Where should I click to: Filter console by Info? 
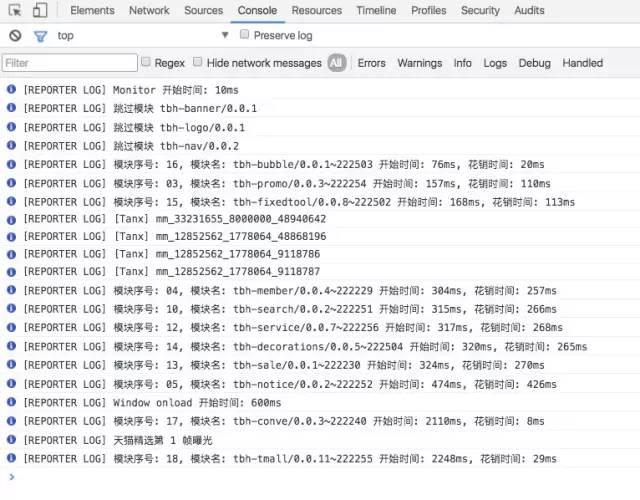click(x=462, y=63)
